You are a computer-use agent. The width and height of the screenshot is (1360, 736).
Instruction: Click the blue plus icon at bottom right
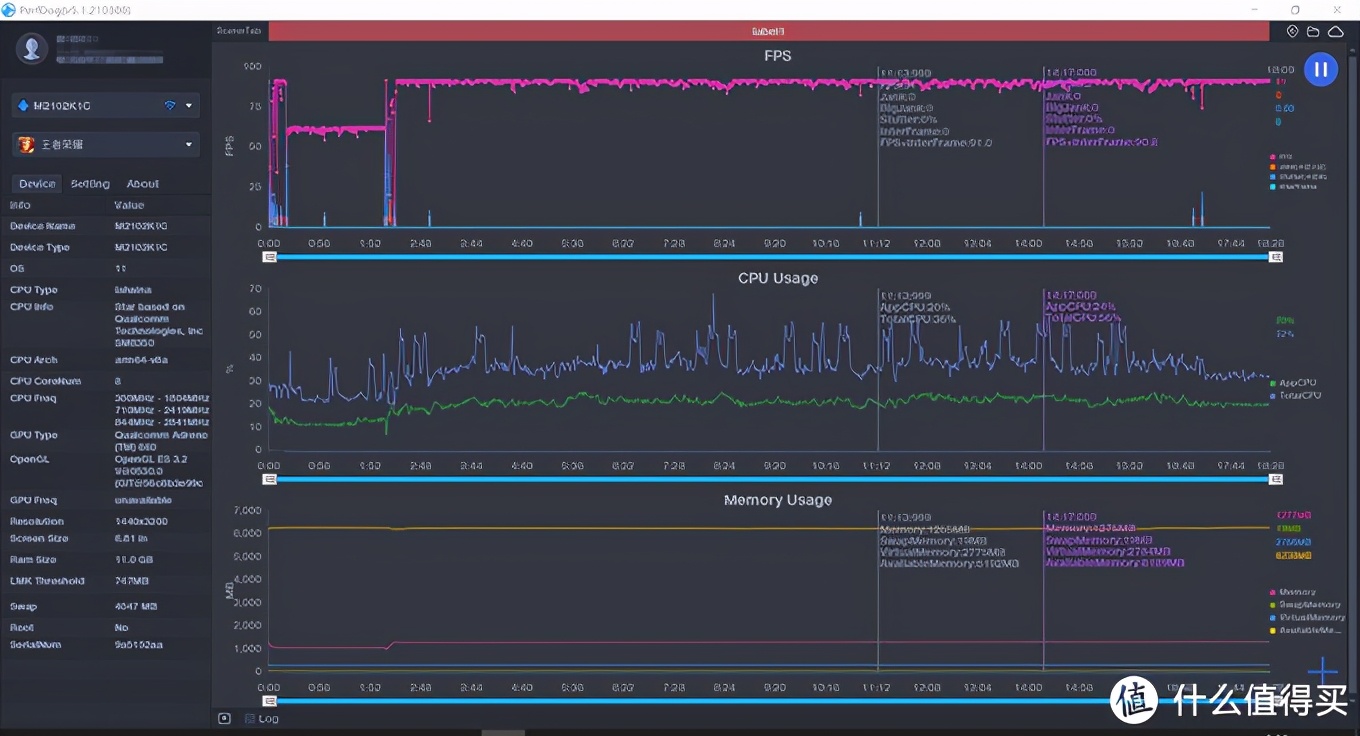point(1322,670)
